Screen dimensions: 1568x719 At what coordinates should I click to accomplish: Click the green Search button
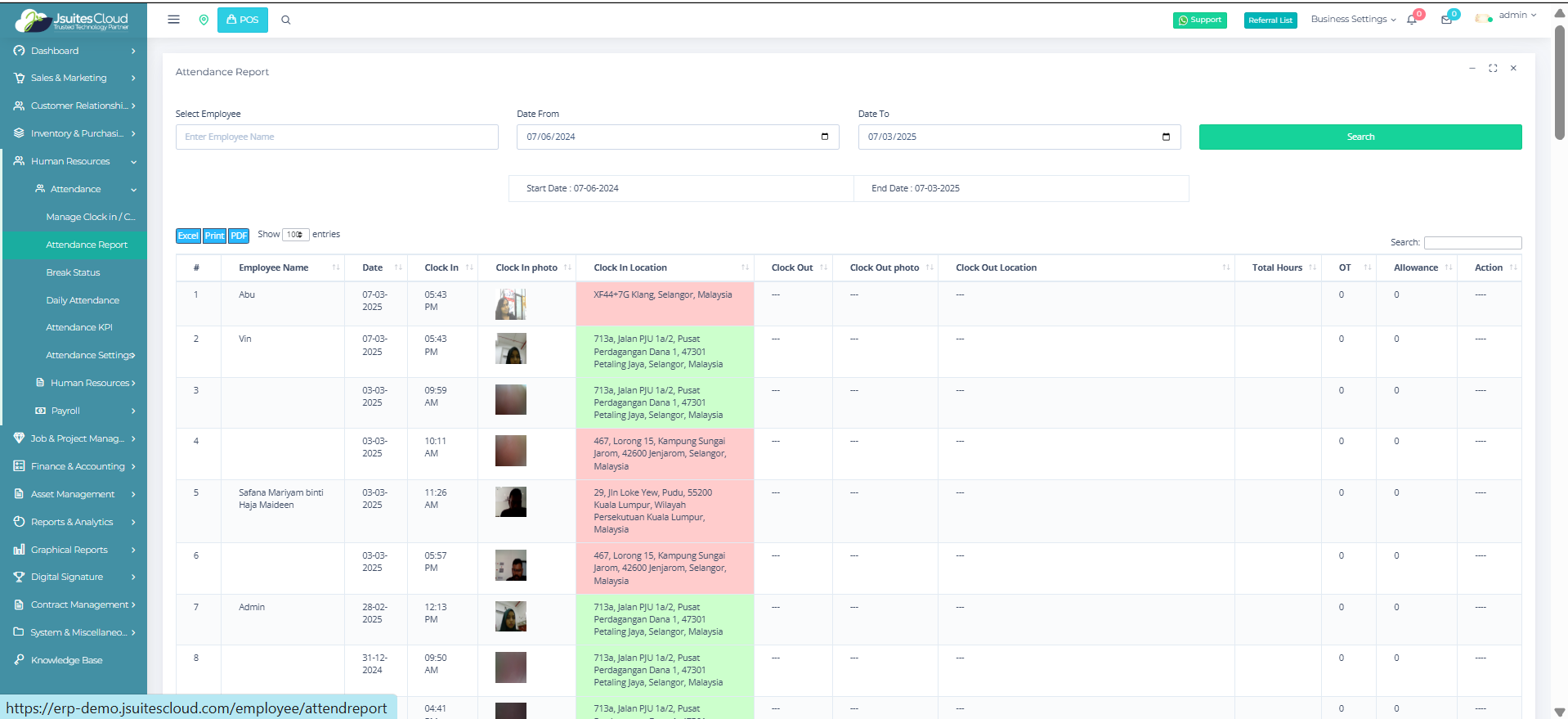coord(1360,137)
